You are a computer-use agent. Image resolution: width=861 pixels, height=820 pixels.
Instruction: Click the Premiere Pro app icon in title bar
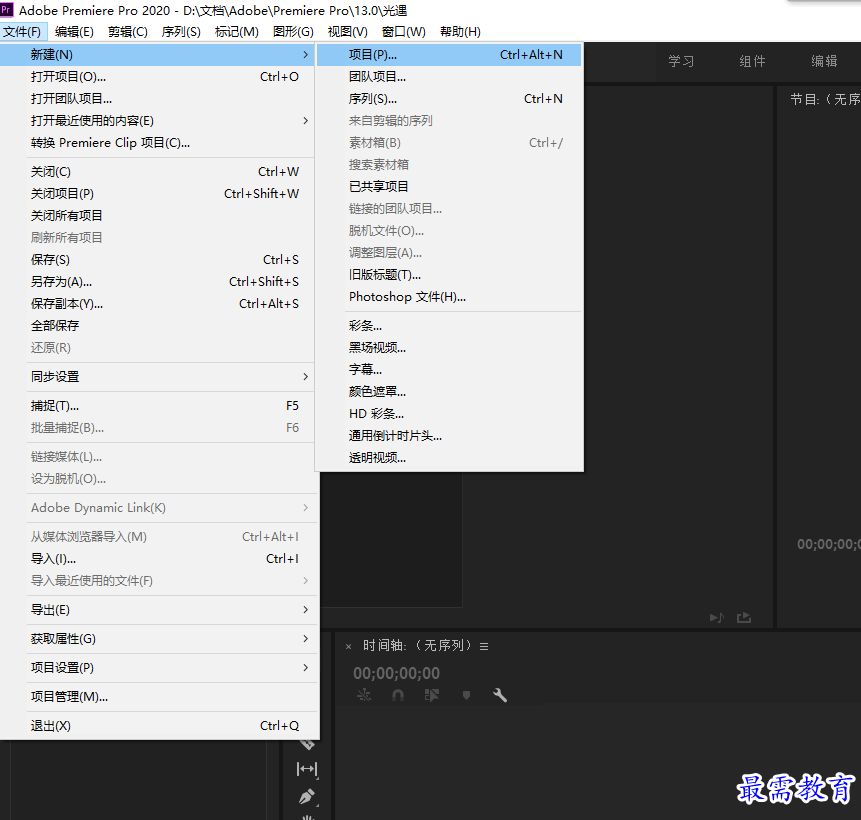click(7, 10)
